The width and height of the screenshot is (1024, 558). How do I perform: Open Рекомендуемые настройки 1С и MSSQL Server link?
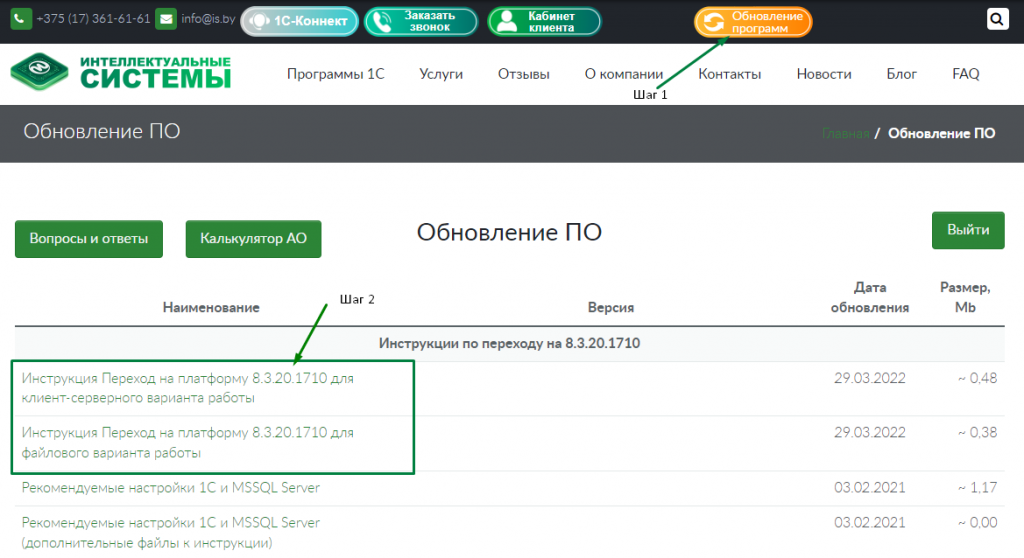click(170, 487)
